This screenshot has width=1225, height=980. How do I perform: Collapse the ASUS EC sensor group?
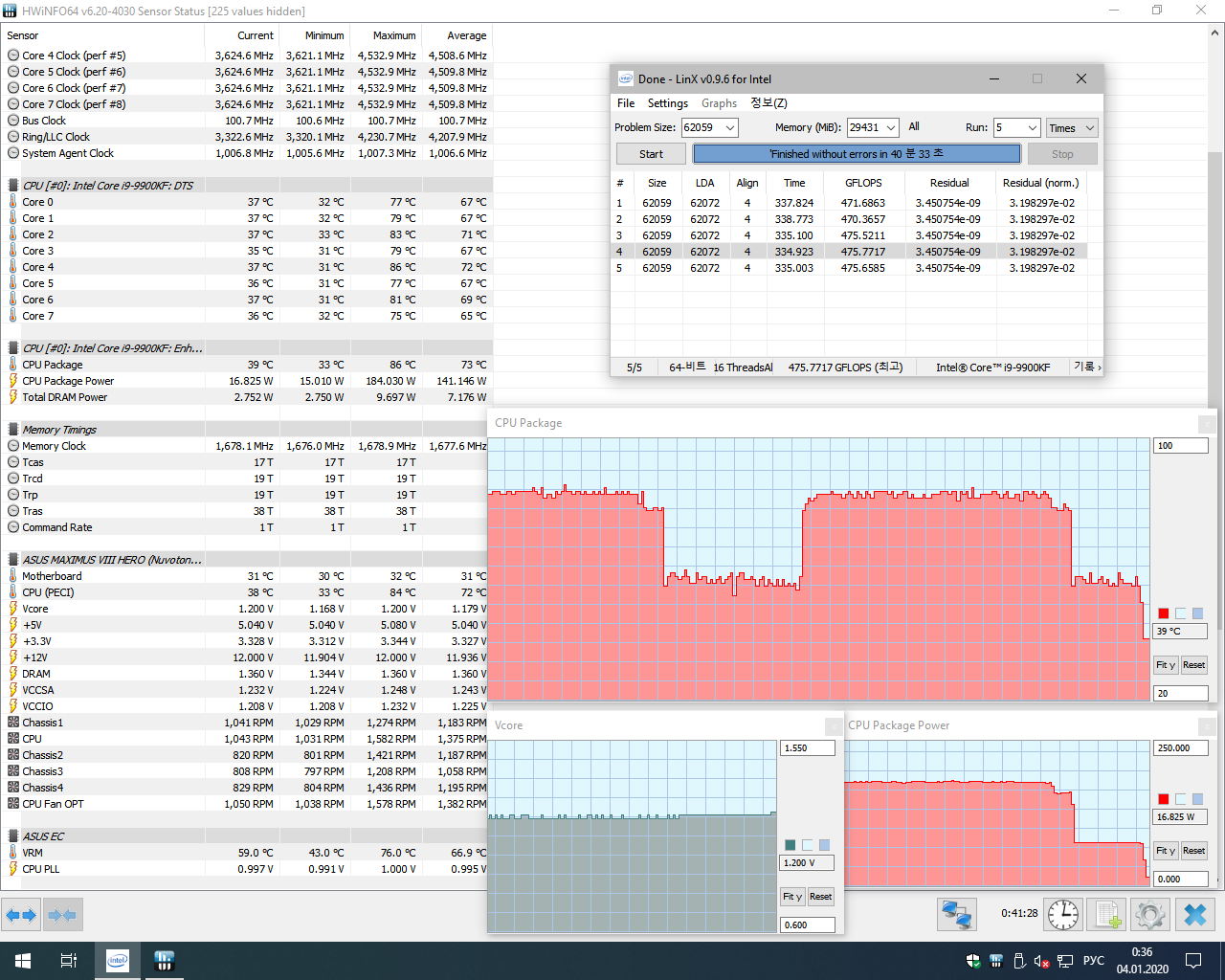coord(13,836)
